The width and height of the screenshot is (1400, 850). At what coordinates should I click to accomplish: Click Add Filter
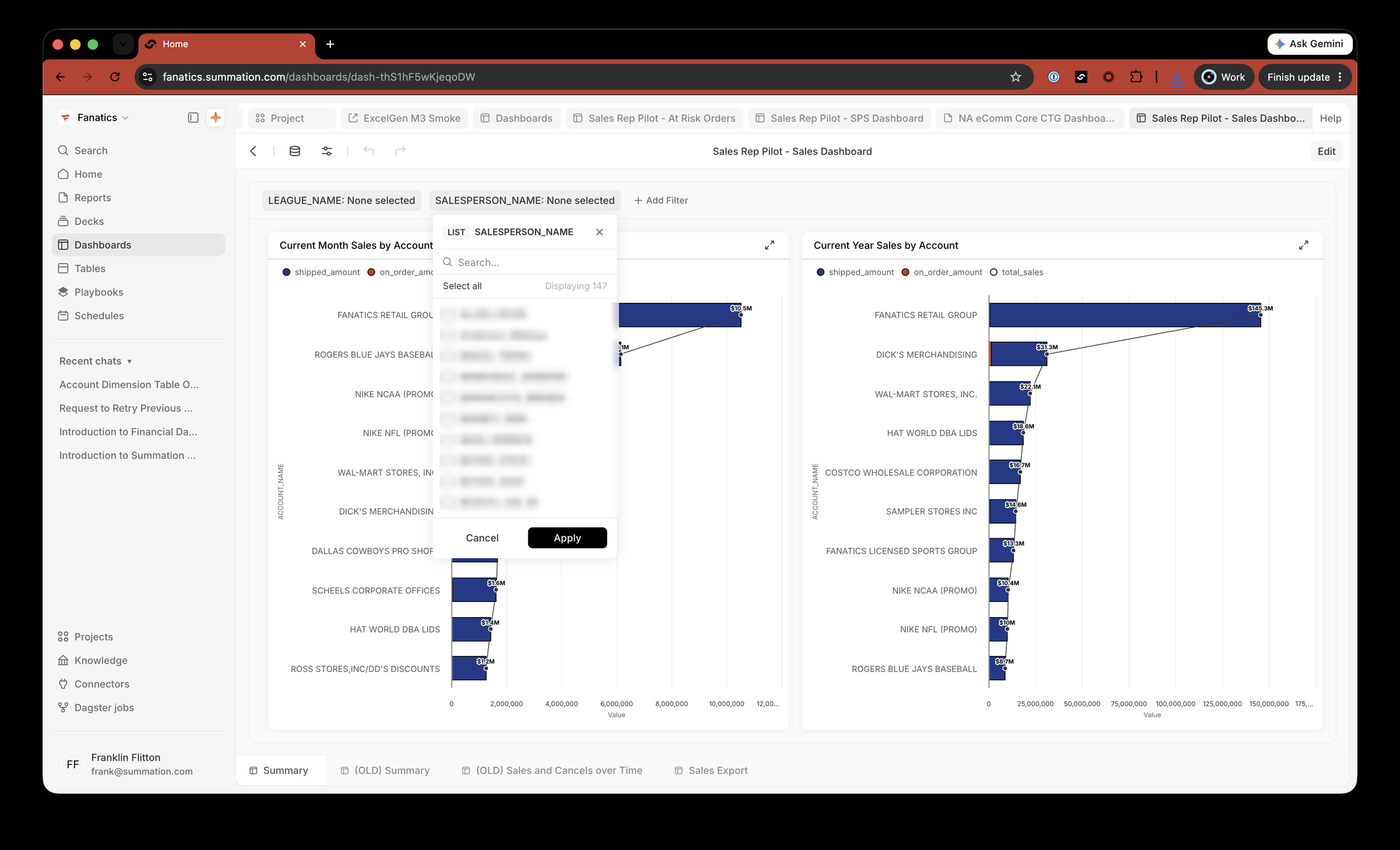pos(661,200)
